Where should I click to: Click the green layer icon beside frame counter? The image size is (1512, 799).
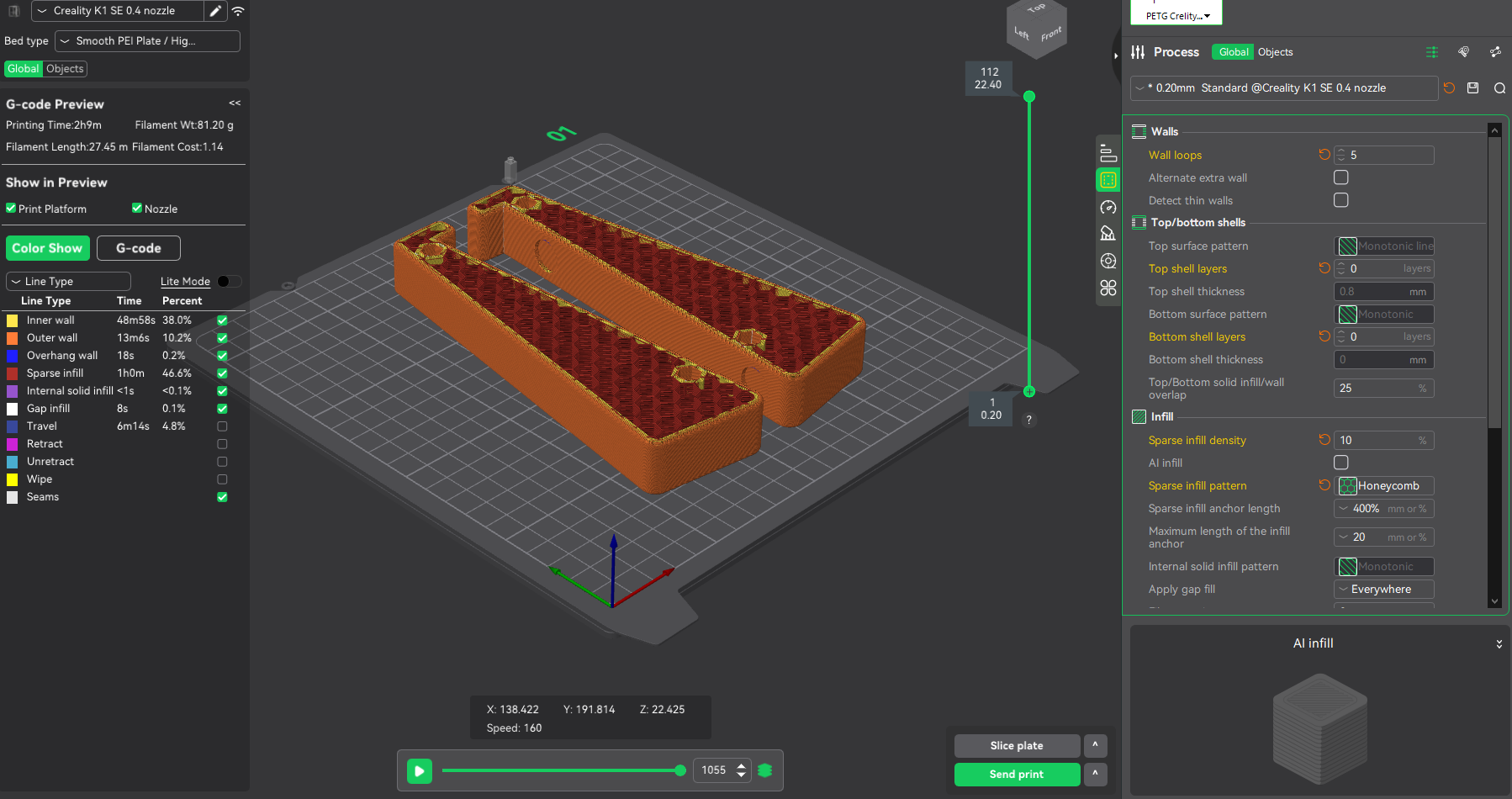764,770
